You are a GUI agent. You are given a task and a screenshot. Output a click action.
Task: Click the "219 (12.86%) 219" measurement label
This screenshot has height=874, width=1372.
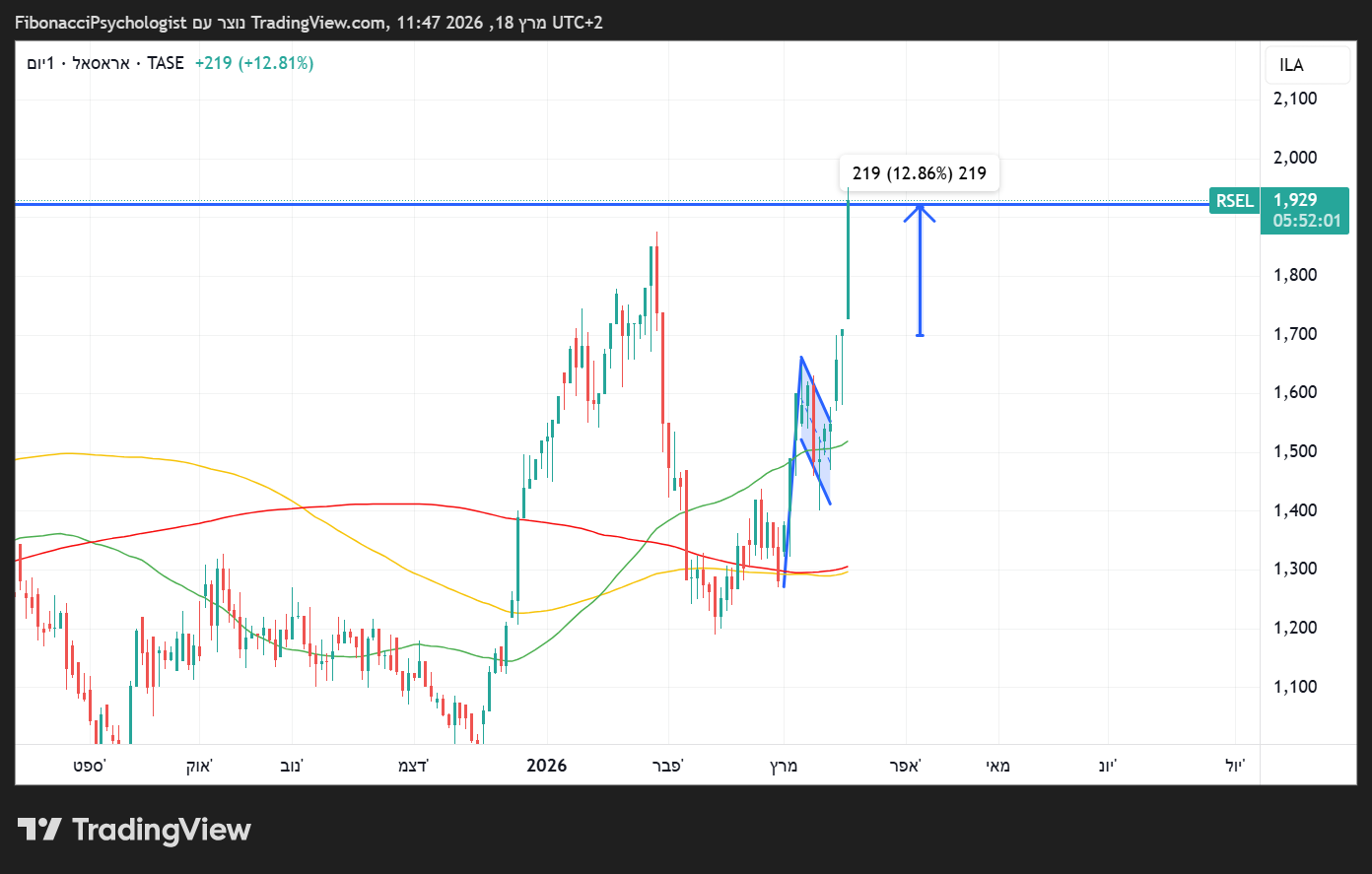[920, 173]
